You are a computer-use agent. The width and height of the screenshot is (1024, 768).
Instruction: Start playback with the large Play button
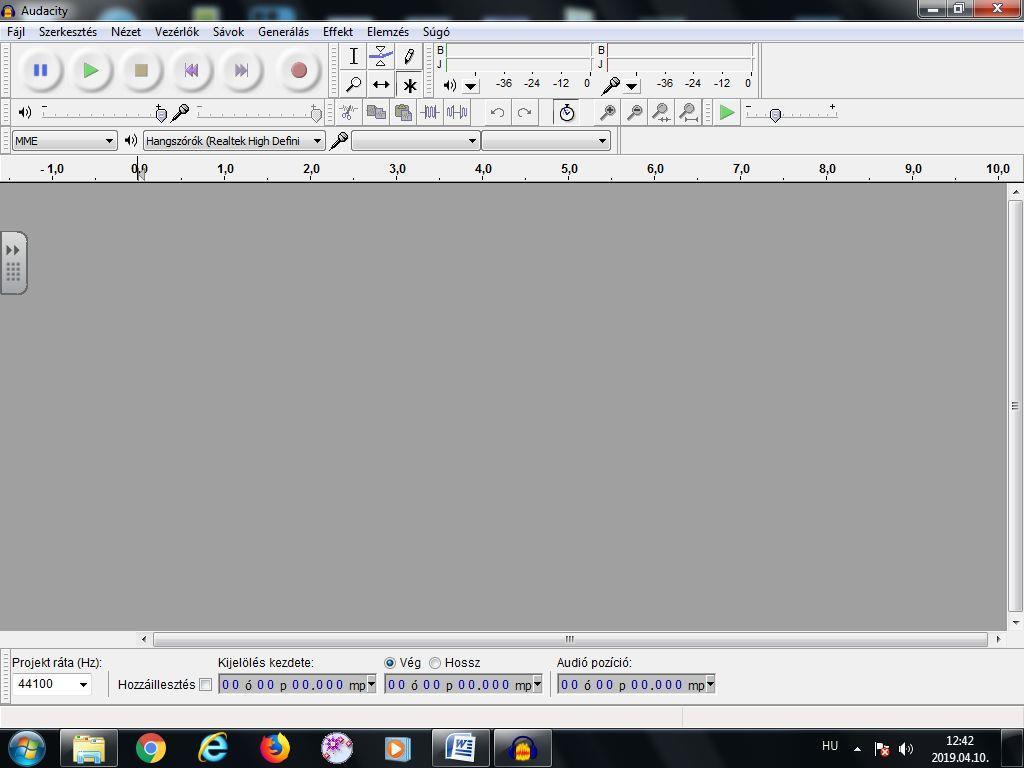point(91,70)
